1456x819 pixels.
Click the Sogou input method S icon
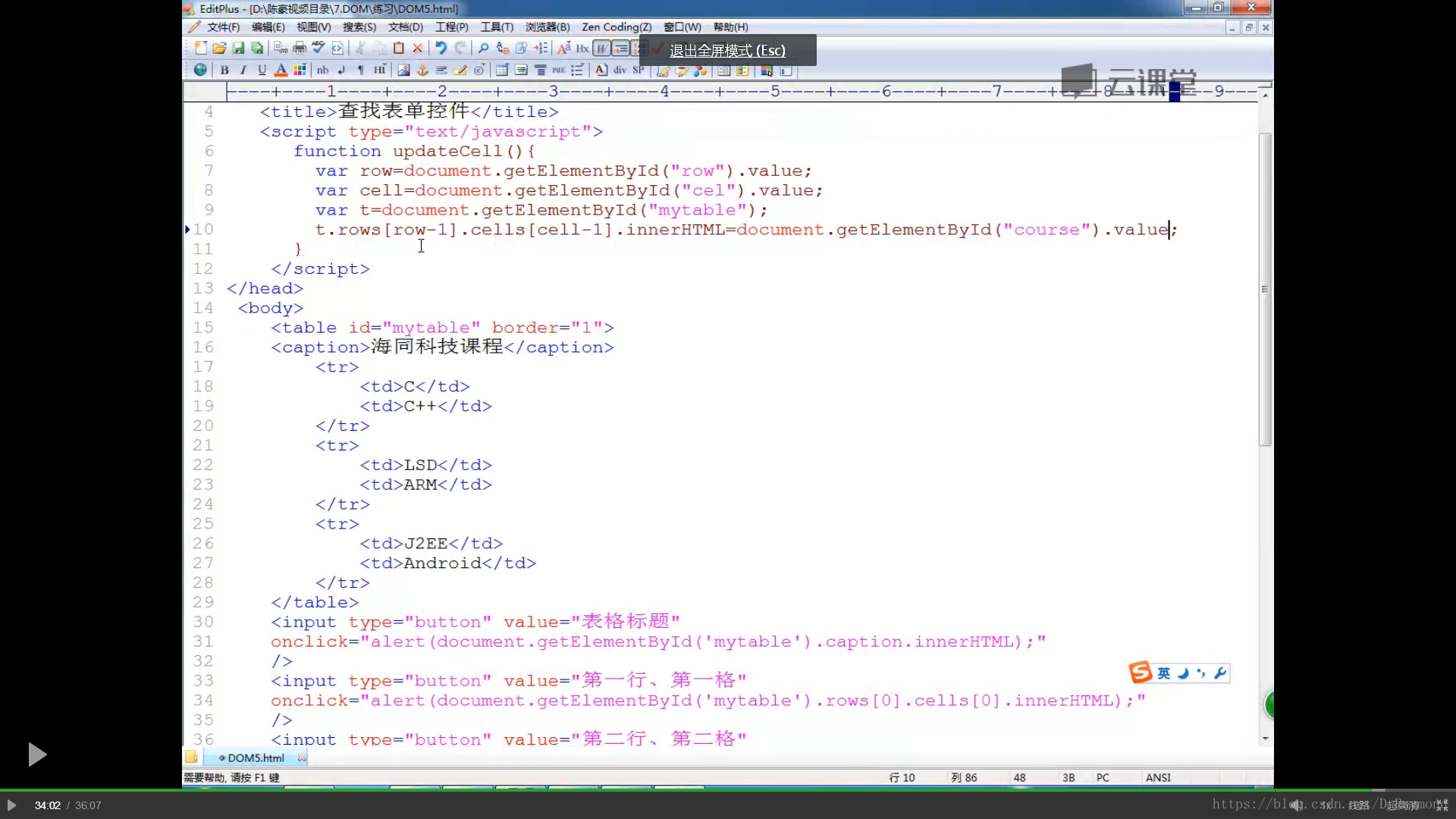click(1141, 672)
